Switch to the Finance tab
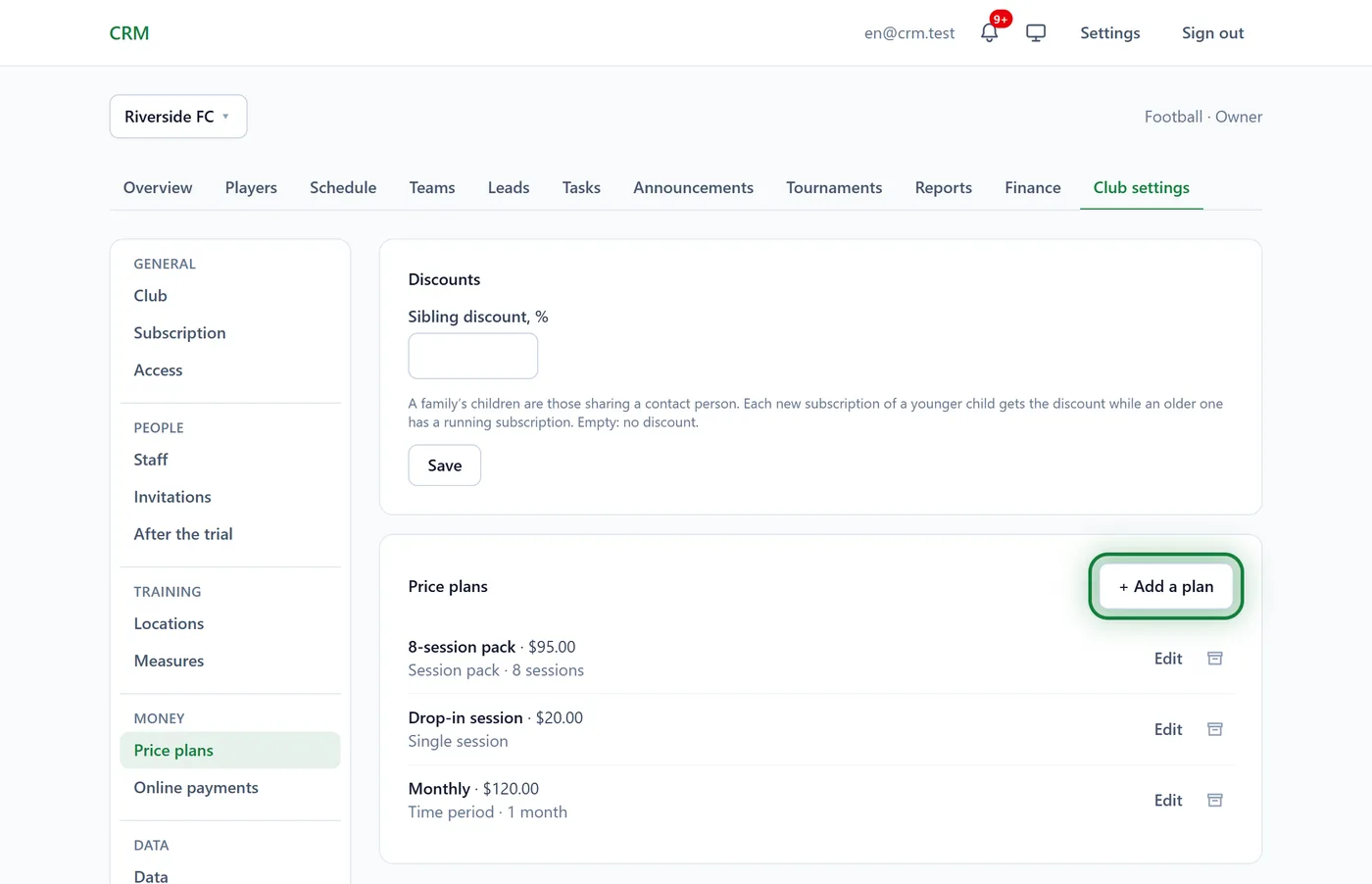The image size is (1372, 884). pos(1033,187)
